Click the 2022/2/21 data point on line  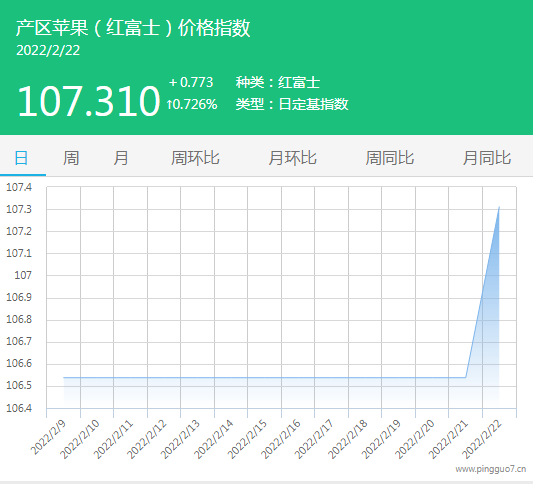[x=466, y=377]
